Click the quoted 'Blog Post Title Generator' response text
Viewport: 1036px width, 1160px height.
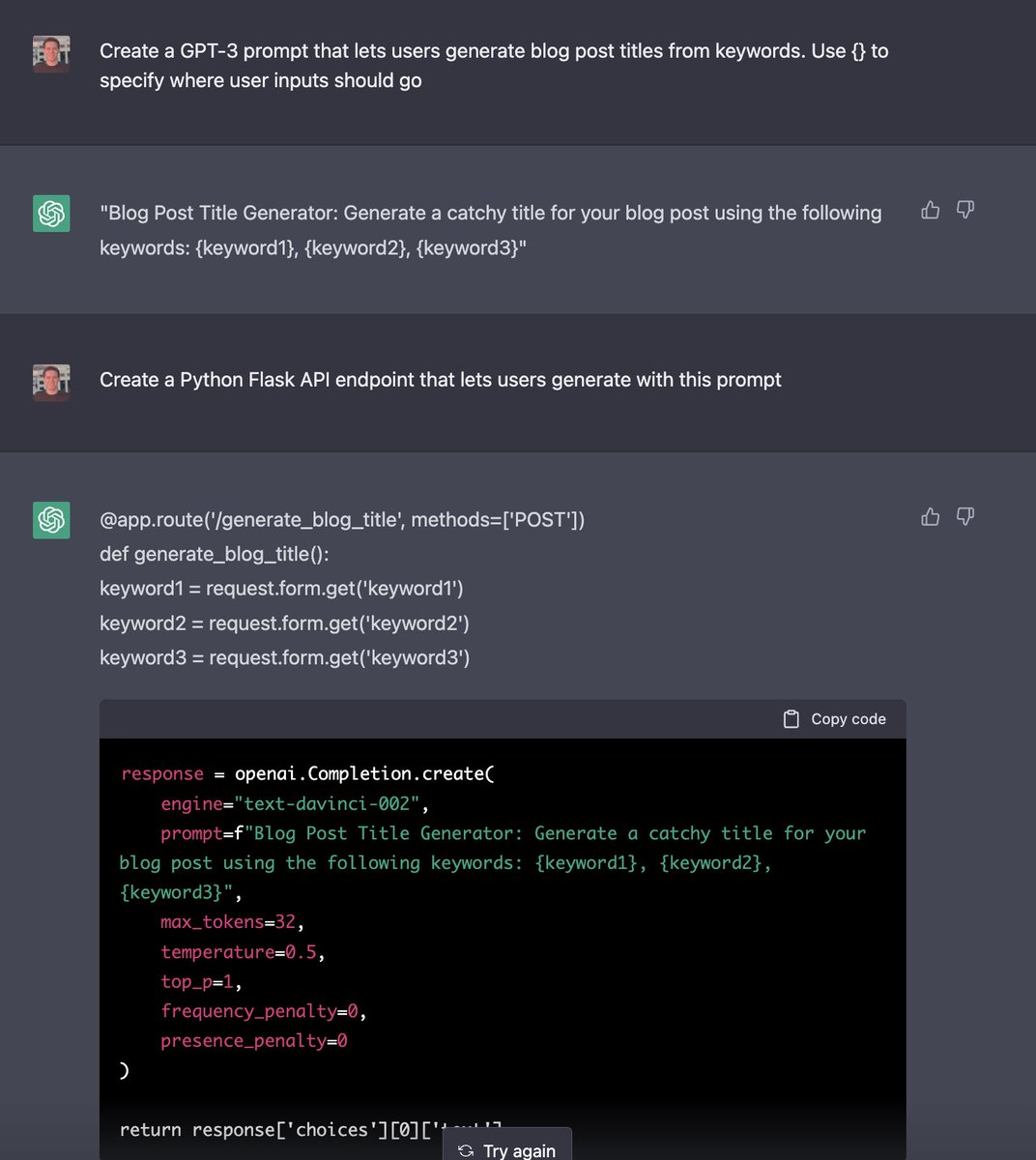coord(490,230)
